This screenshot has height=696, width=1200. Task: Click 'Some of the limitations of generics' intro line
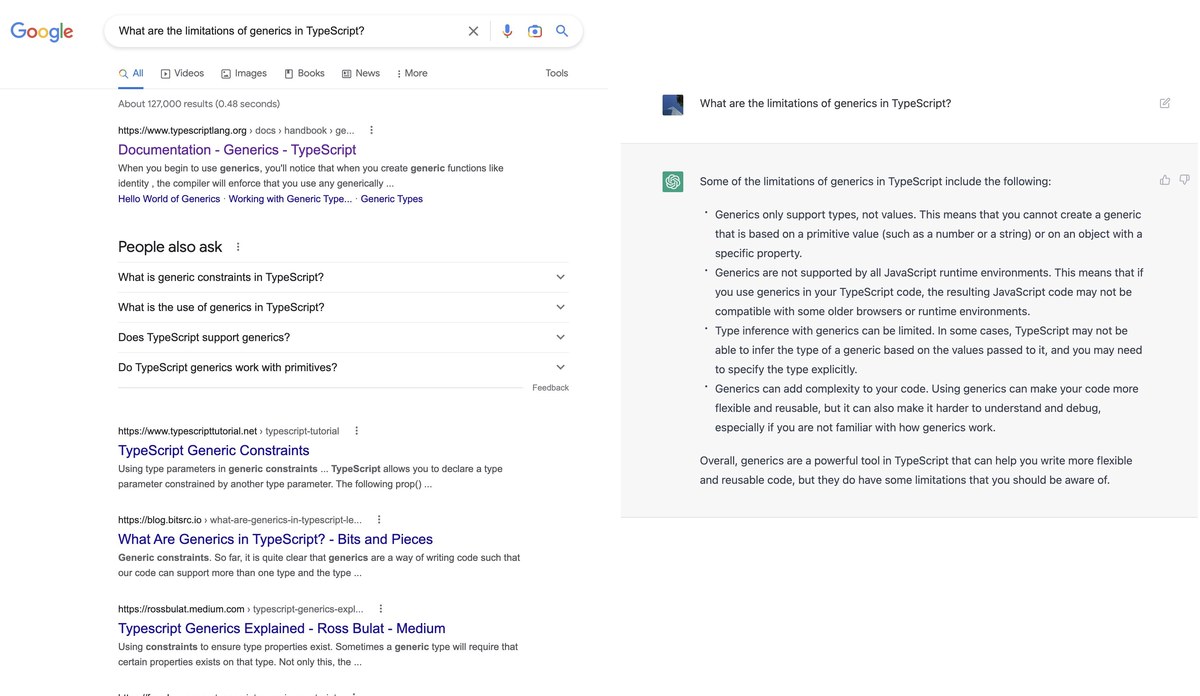[875, 181]
